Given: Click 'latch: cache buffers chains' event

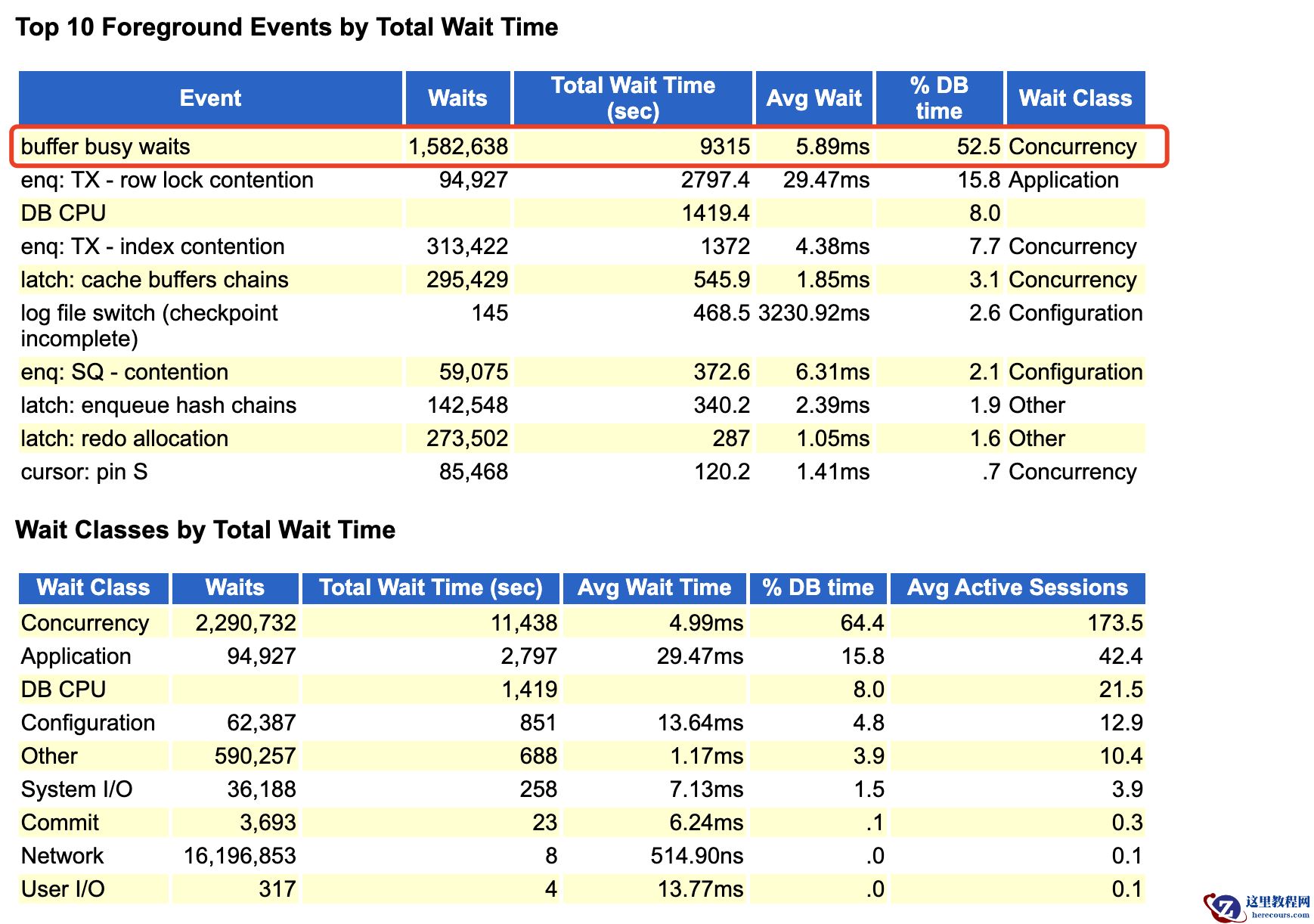Looking at the screenshot, I should click(155, 280).
